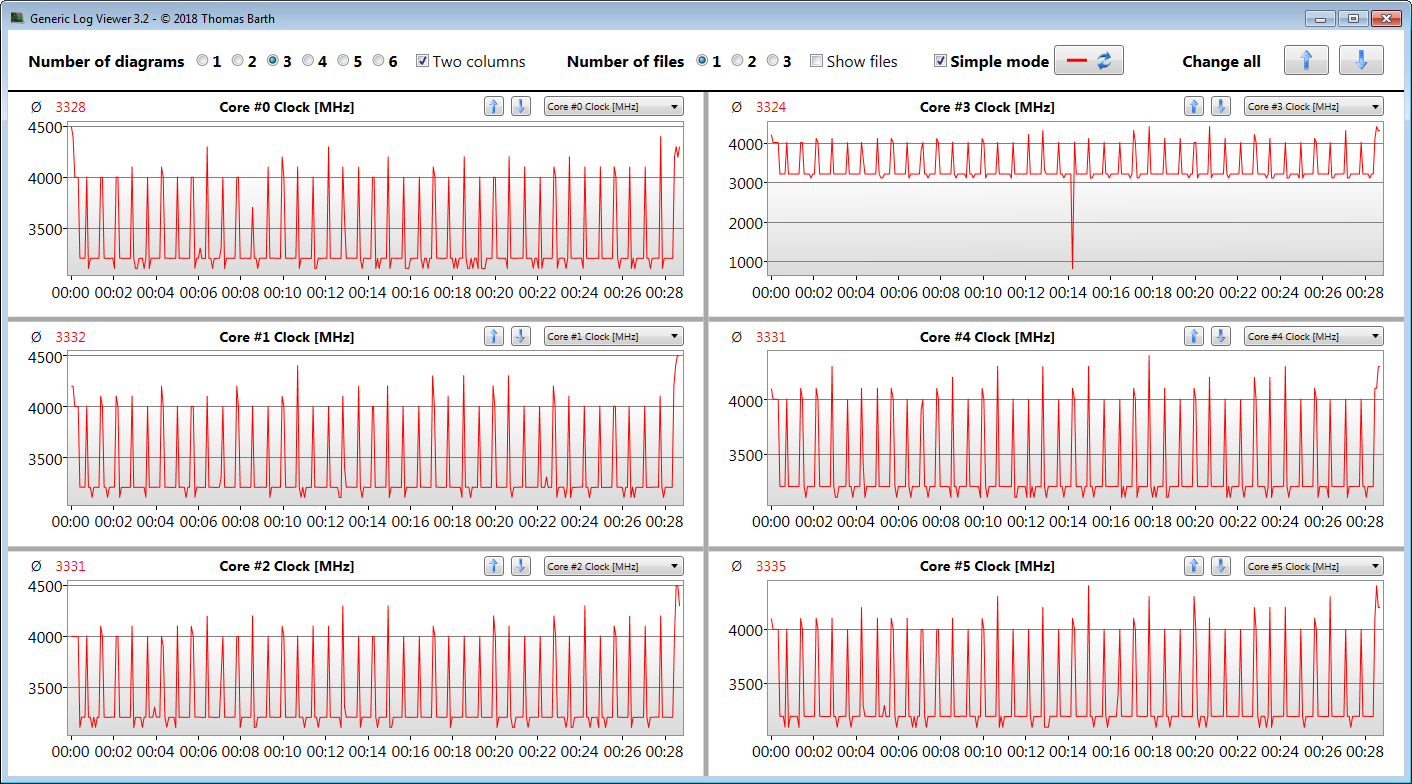Open the Core #5 Clock [MHz] dropdown
Image resolution: width=1412 pixels, height=784 pixels.
pos(1313,566)
